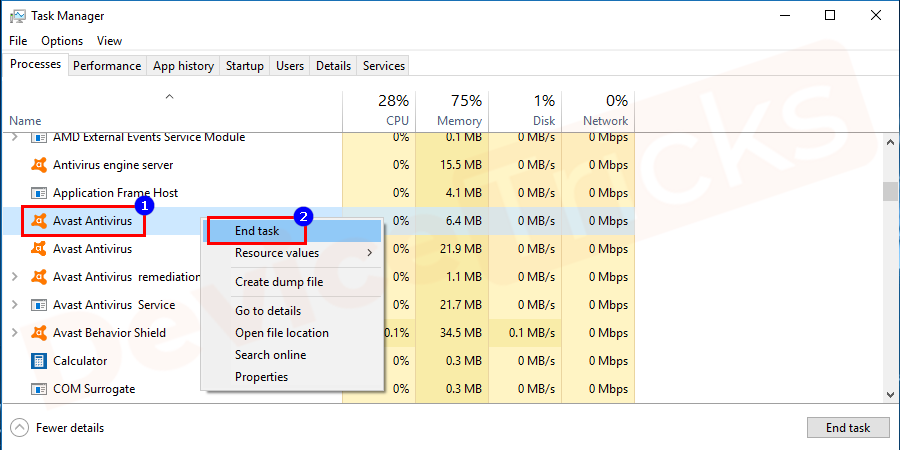Select the Calculator process name
900x450 pixels.
pyautogui.click(x=80, y=361)
